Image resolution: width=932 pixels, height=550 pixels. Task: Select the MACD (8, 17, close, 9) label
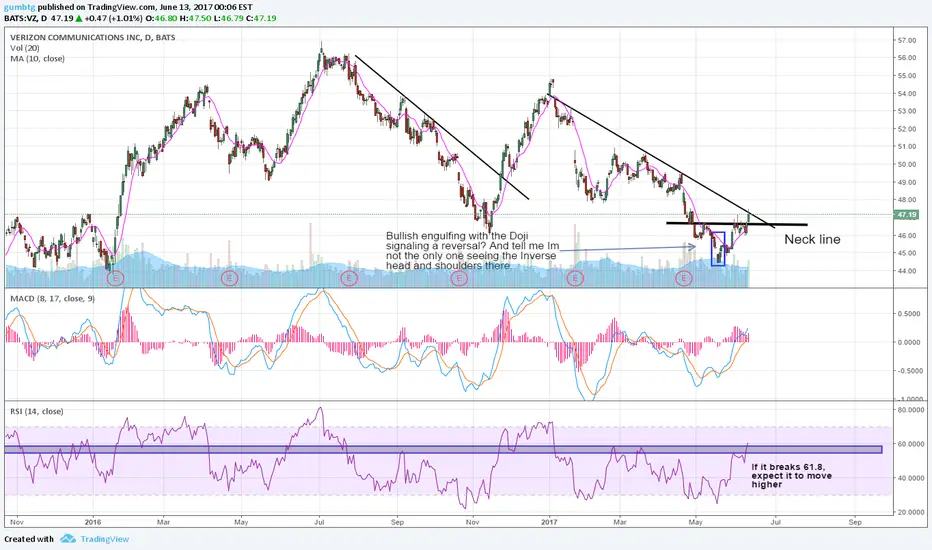coord(52,298)
